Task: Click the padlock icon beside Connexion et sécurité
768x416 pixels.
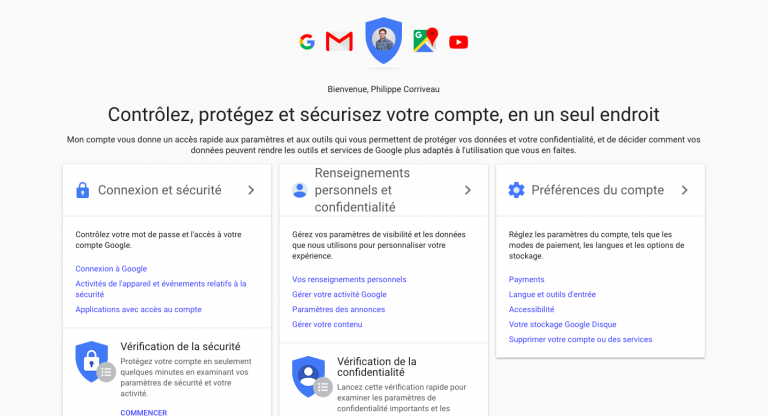Action: [x=83, y=190]
